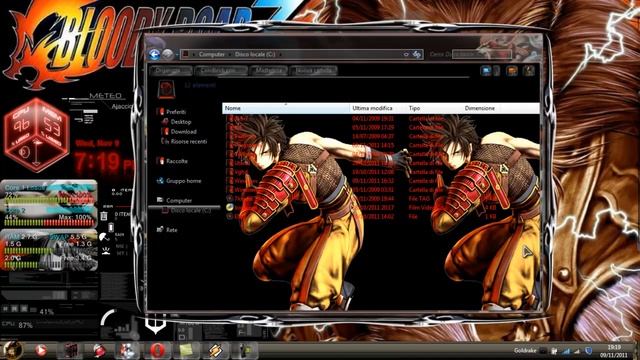Image resolution: width=640 pixels, height=360 pixels.
Task: Refresh the folder with the refresh icon
Action: [417, 54]
